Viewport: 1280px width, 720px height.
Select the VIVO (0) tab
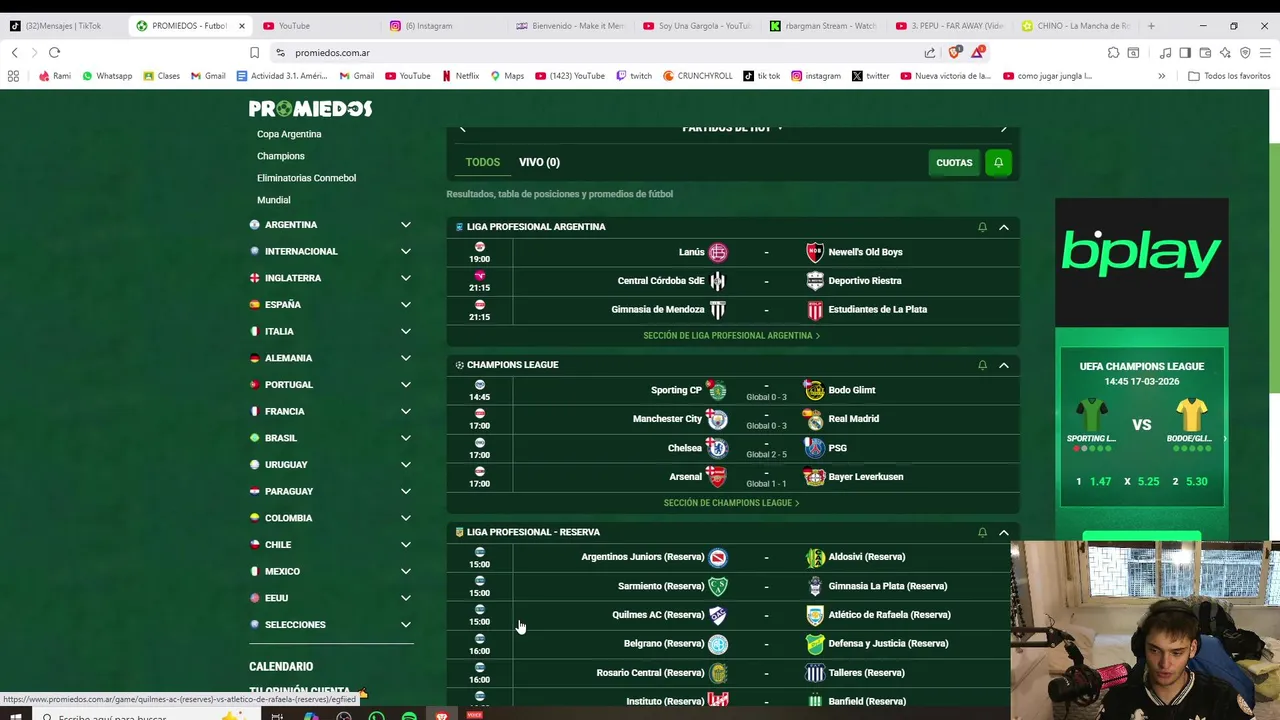click(539, 162)
